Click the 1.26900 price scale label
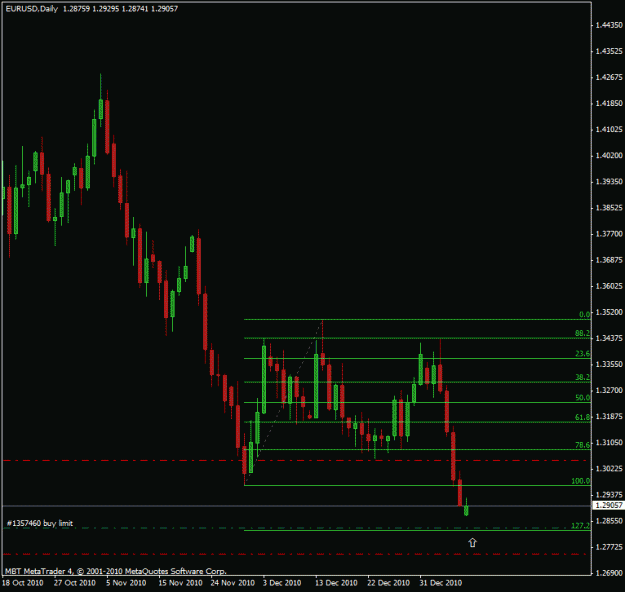The width and height of the screenshot is (625, 592). 609,573
